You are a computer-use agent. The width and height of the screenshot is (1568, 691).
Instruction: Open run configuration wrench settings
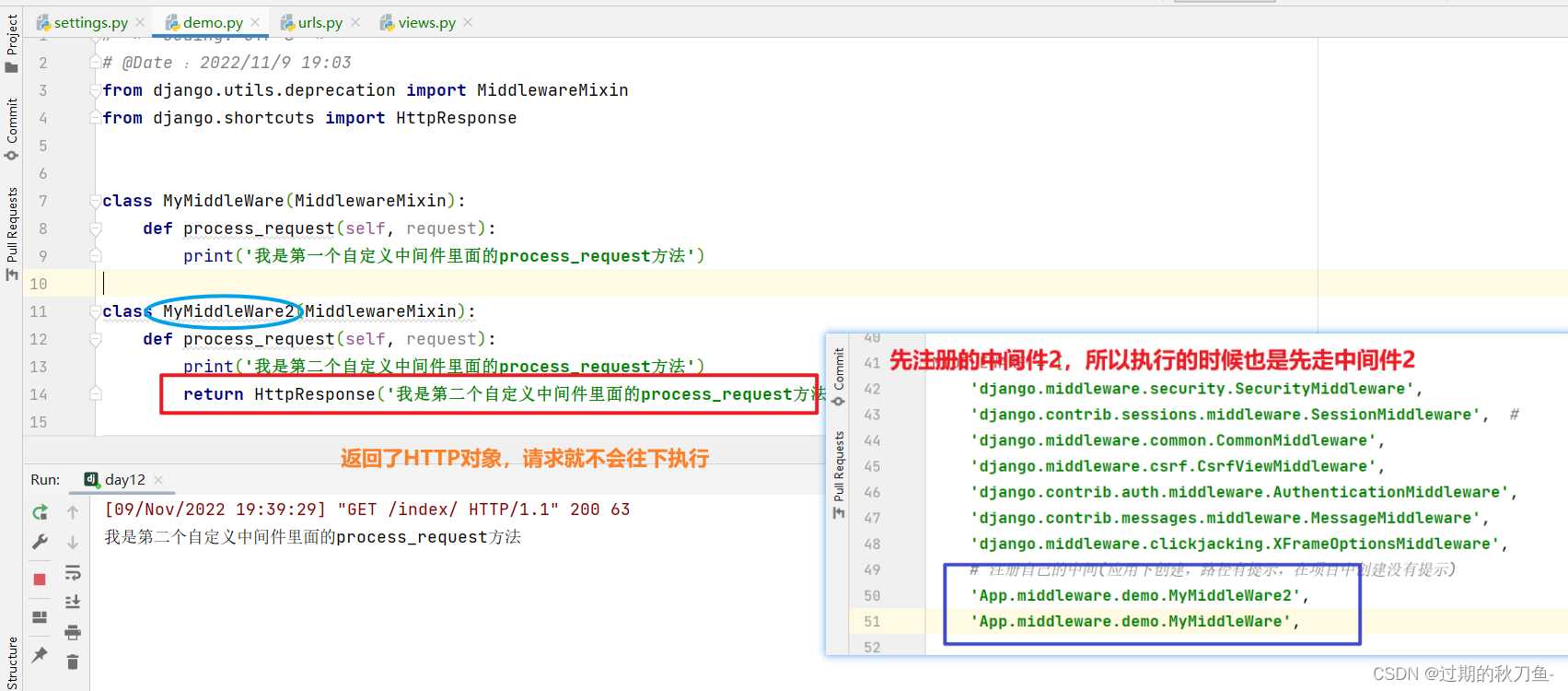[x=40, y=542]
